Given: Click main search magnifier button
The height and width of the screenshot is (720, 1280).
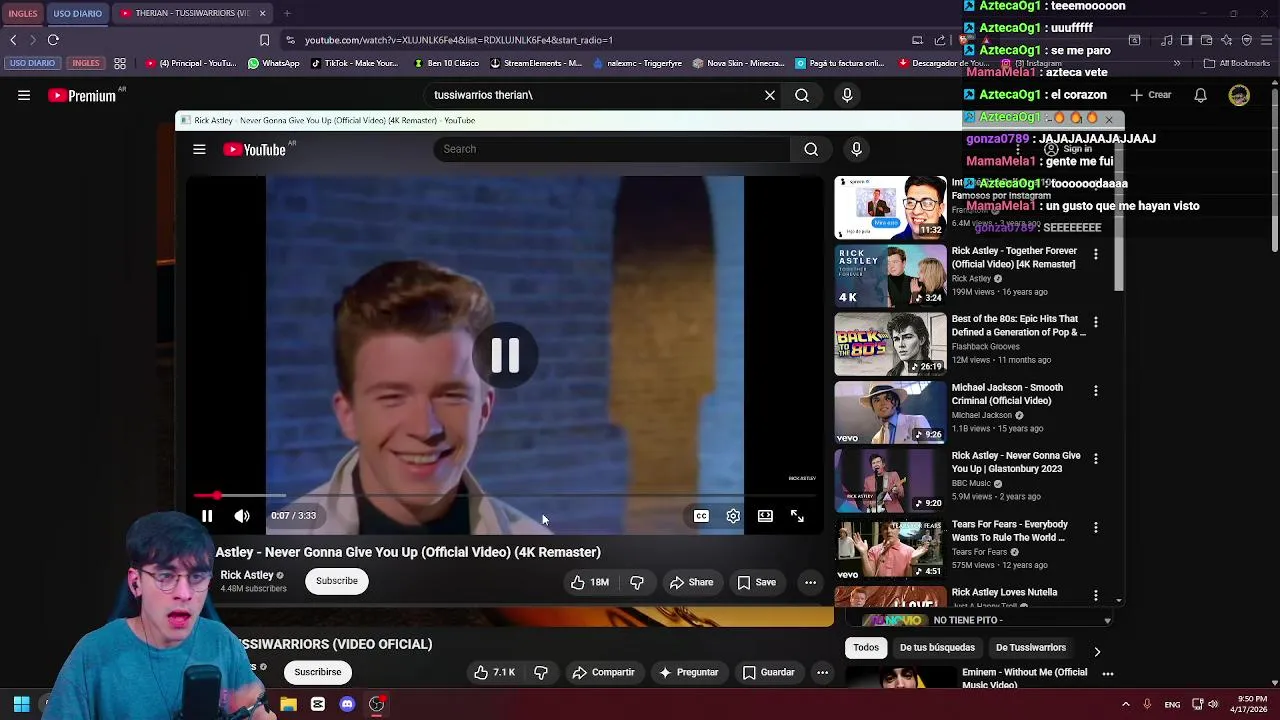Looking at the screenshot, I should pos(802,95).
